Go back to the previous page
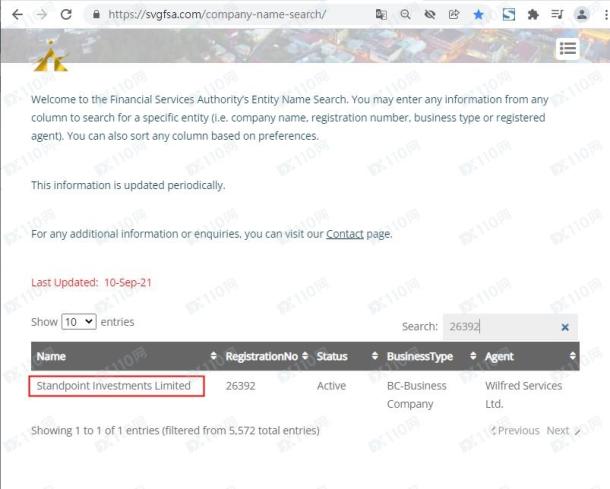Image resolution: width=610 pixels, height=489 pixels. tap(17, 15)
